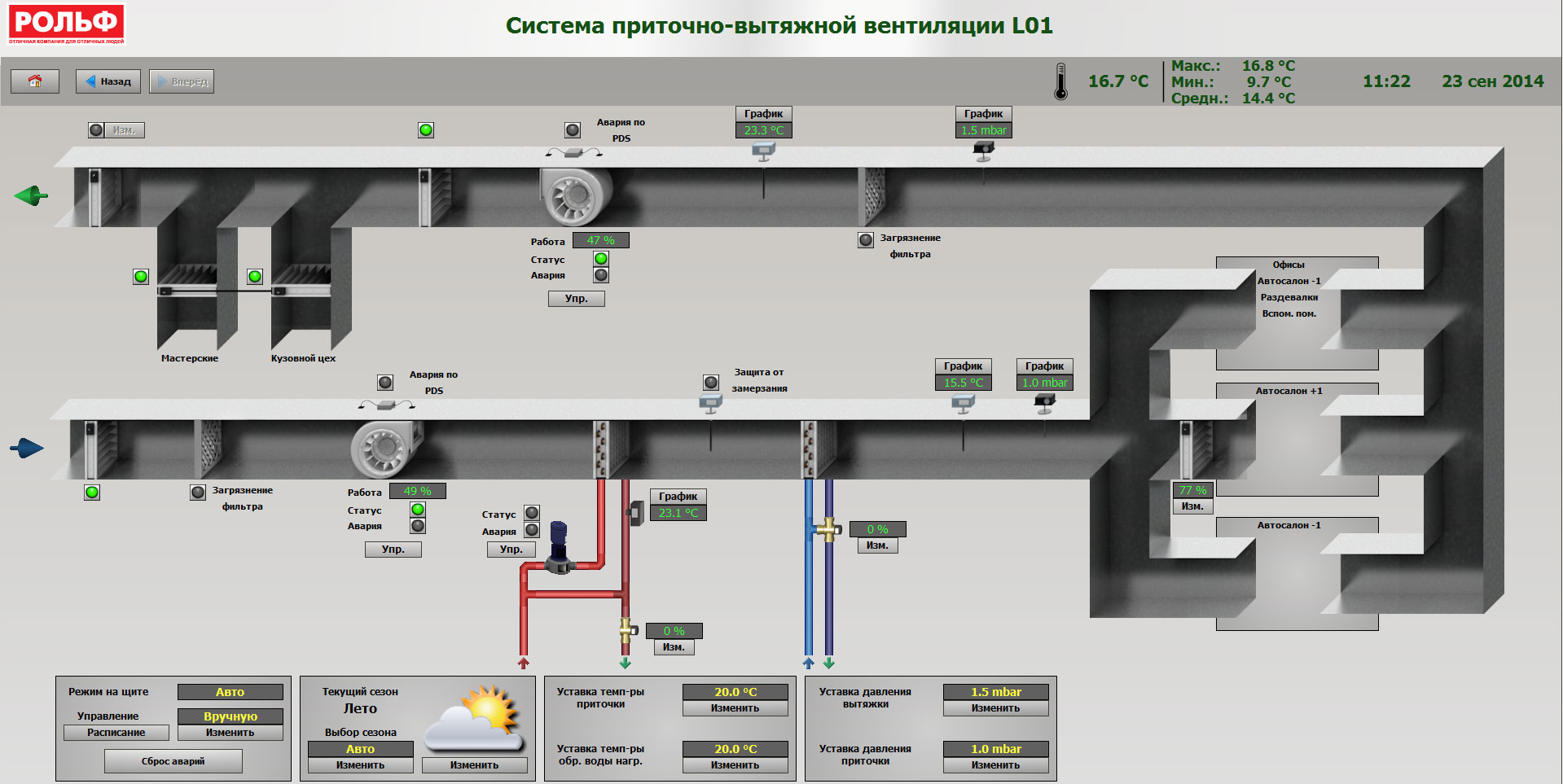Viewport: 1563px width, 784px height.
Task: Open the exhaust fan Упр. control
Action: (x=576, y=299)
